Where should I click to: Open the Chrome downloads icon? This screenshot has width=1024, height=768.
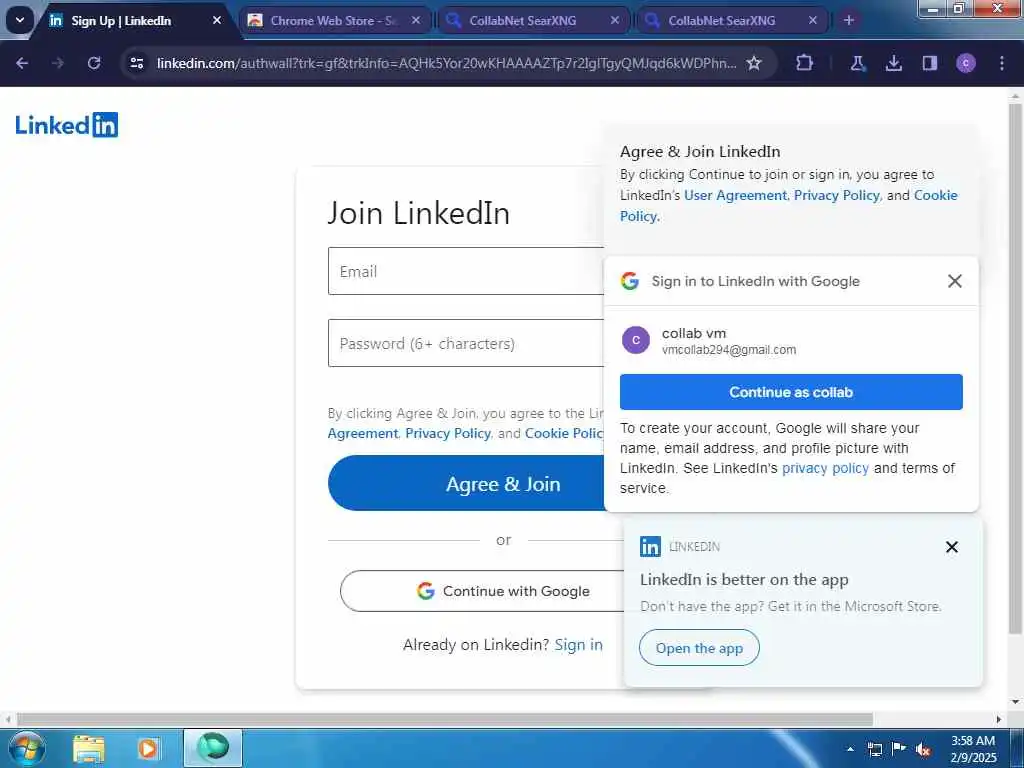(x=893, y=63)
